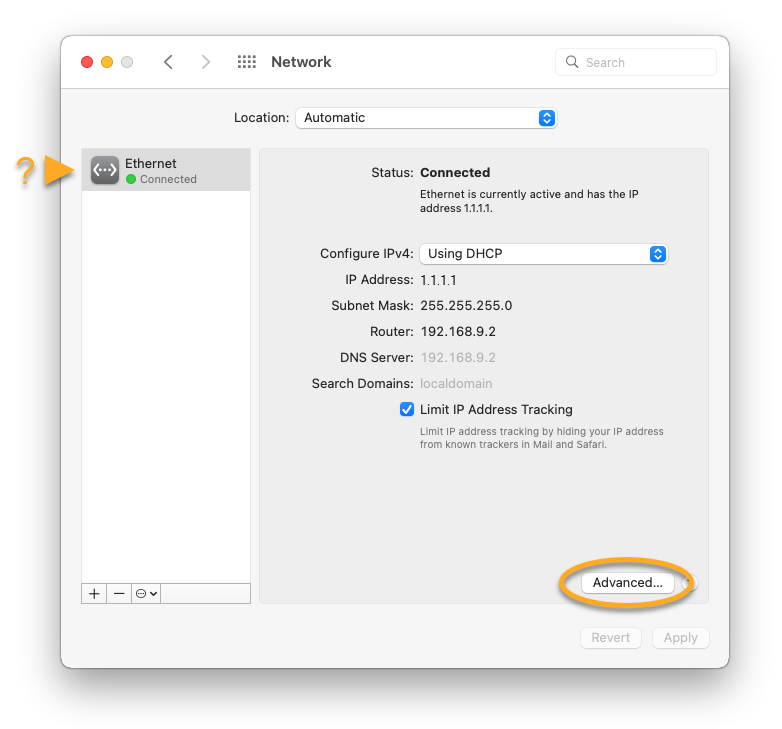The image size is (782, 729).
Task: Add a network service with plus button
Action: click(x=94, y=593)
